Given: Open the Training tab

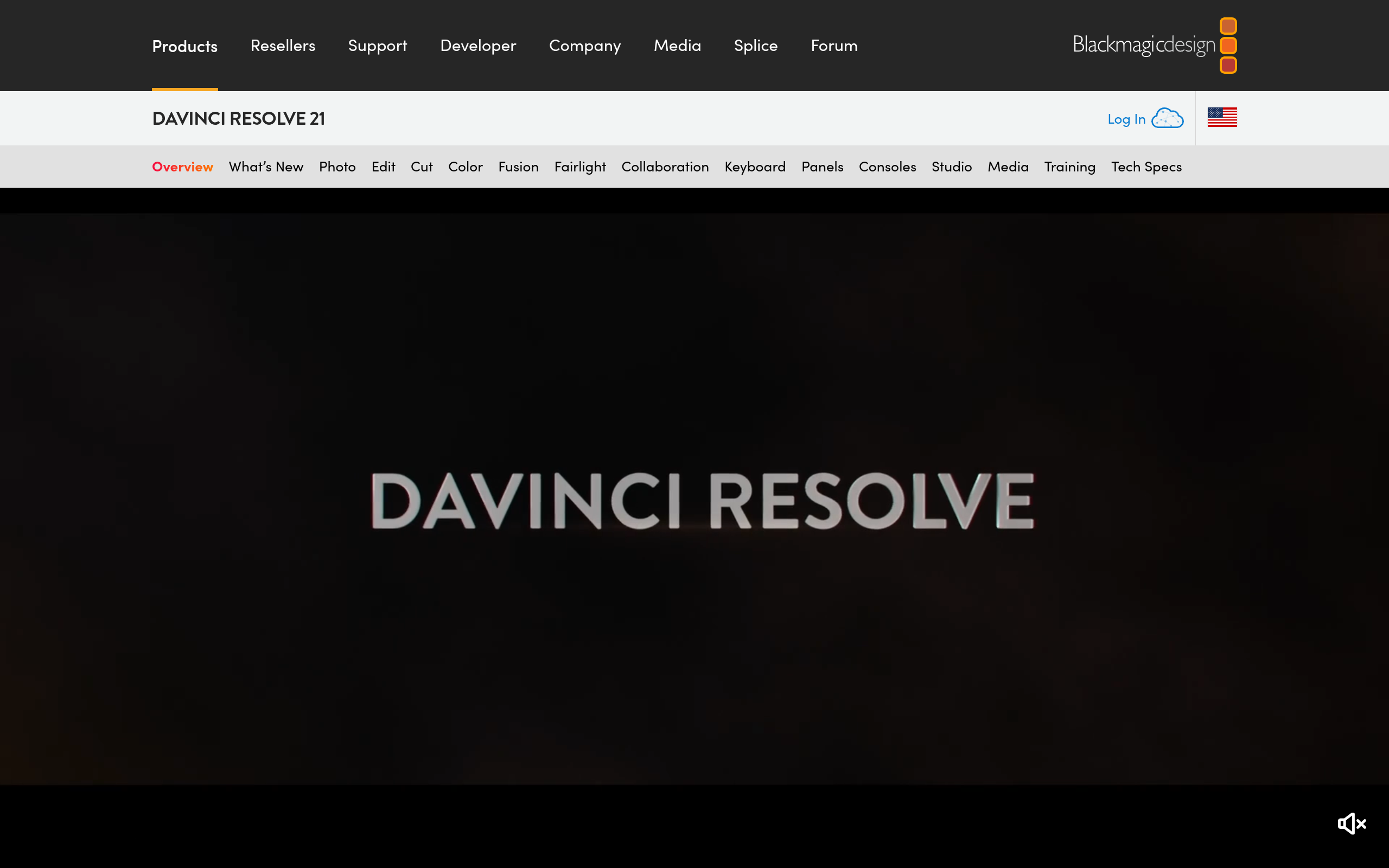Looking at the screenshot, I should [x=1070, y=167].
